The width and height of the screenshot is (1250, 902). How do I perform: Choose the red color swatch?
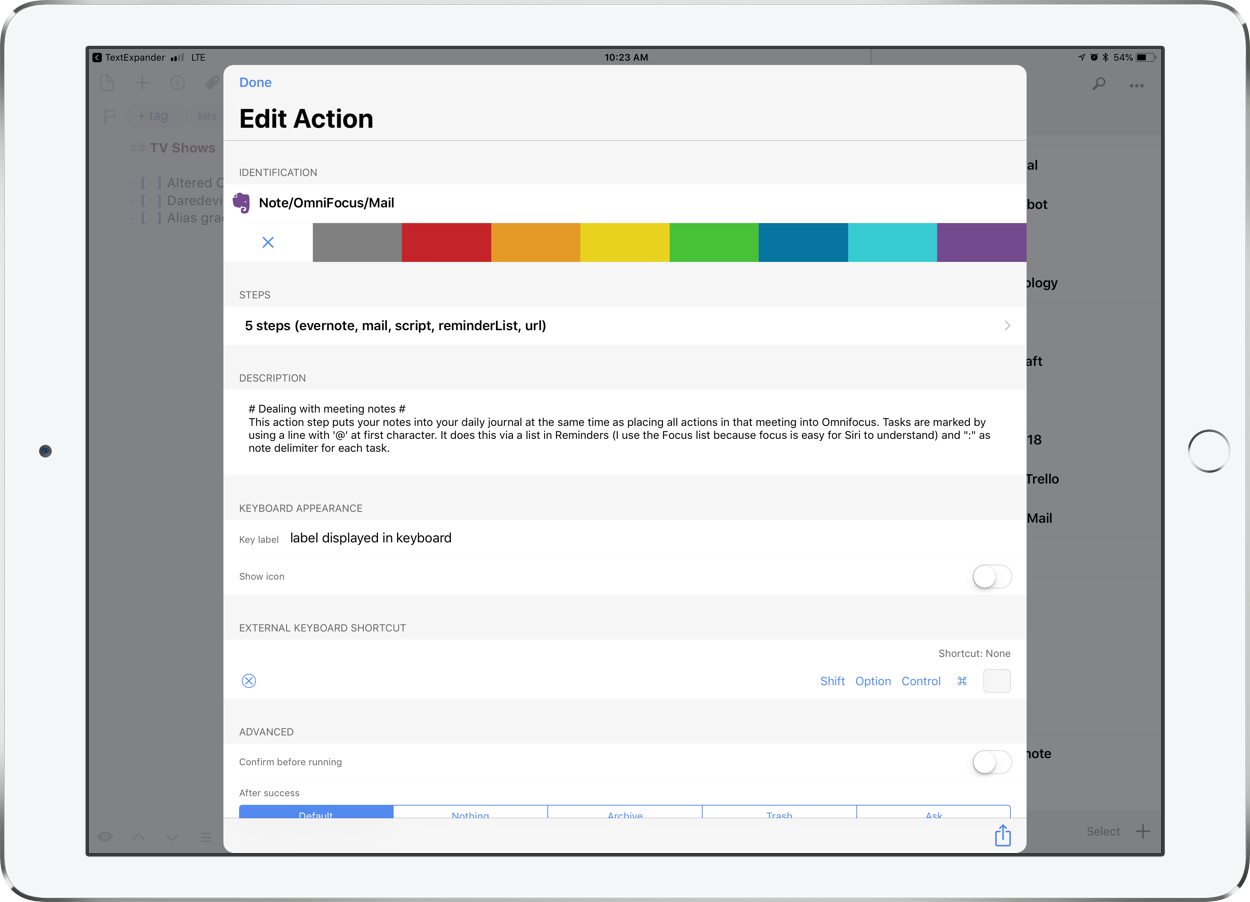point(446,242)
